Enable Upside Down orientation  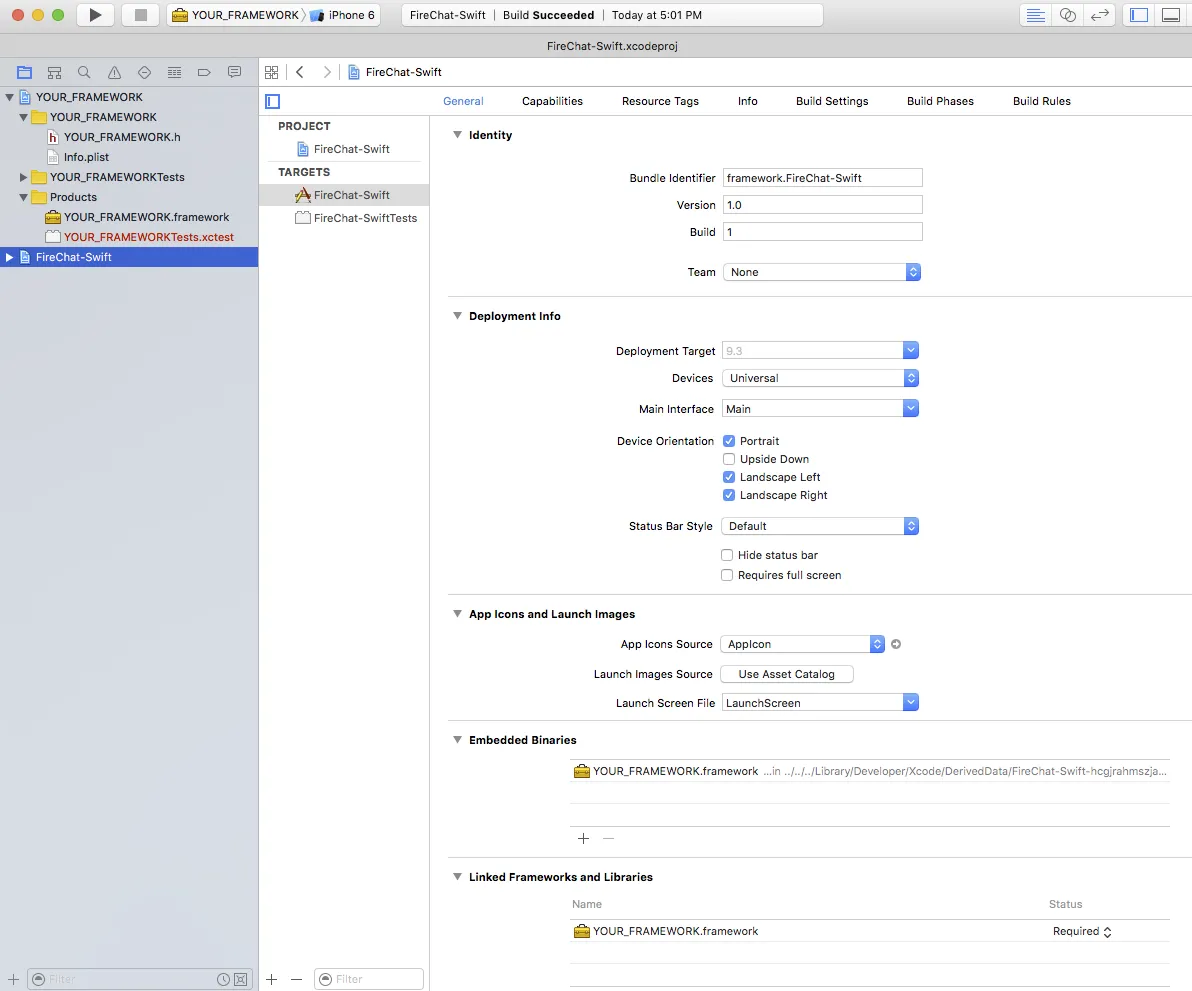click(x=728, y=459)
